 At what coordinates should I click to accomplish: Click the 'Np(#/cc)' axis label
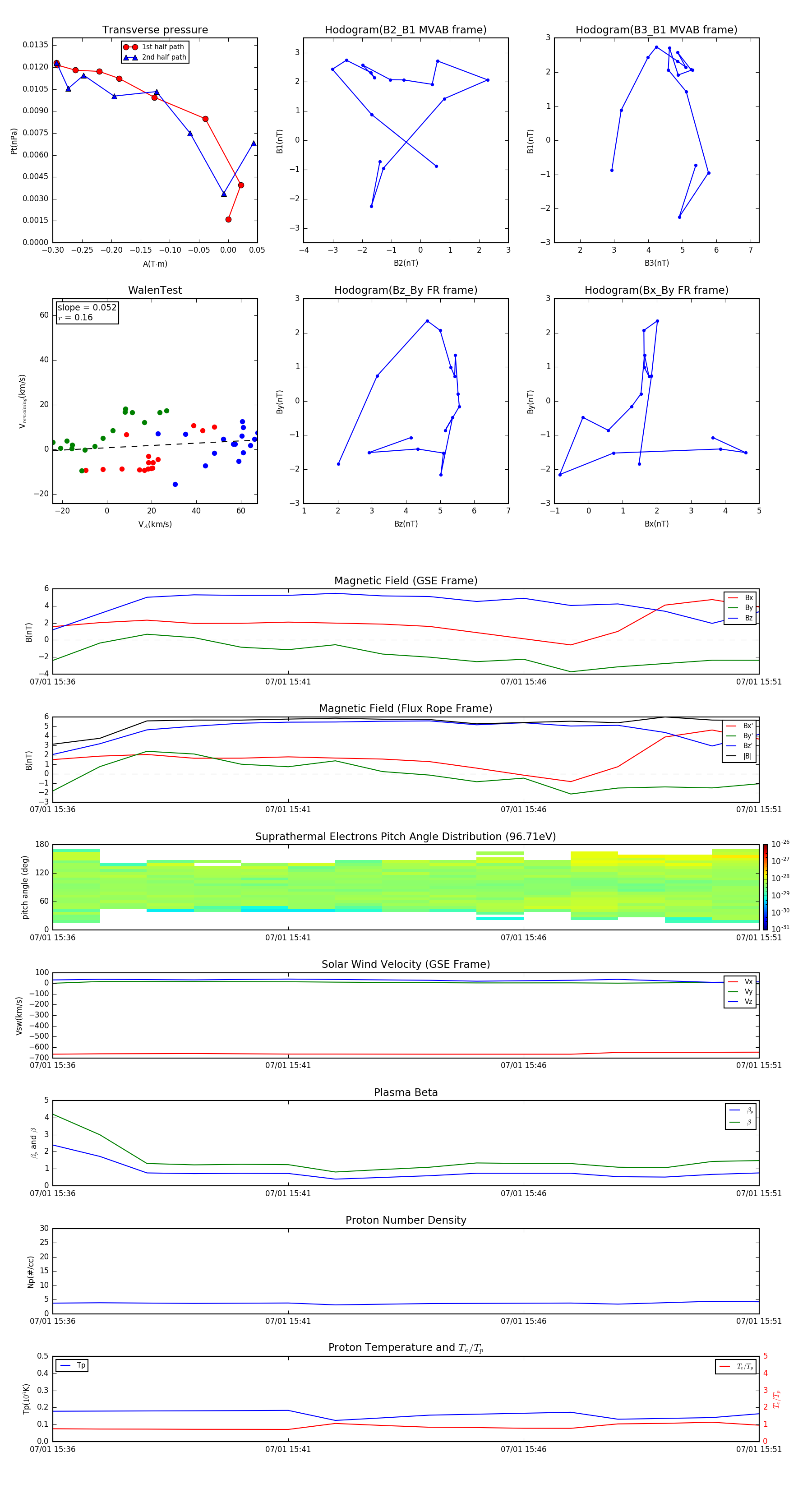[31, 1272]
